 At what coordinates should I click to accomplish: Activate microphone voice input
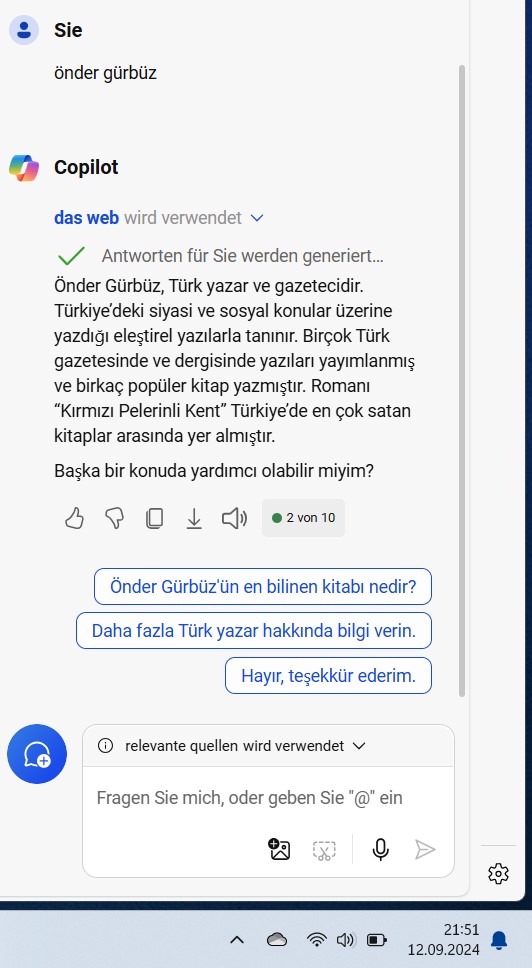[x=381, y=849]
